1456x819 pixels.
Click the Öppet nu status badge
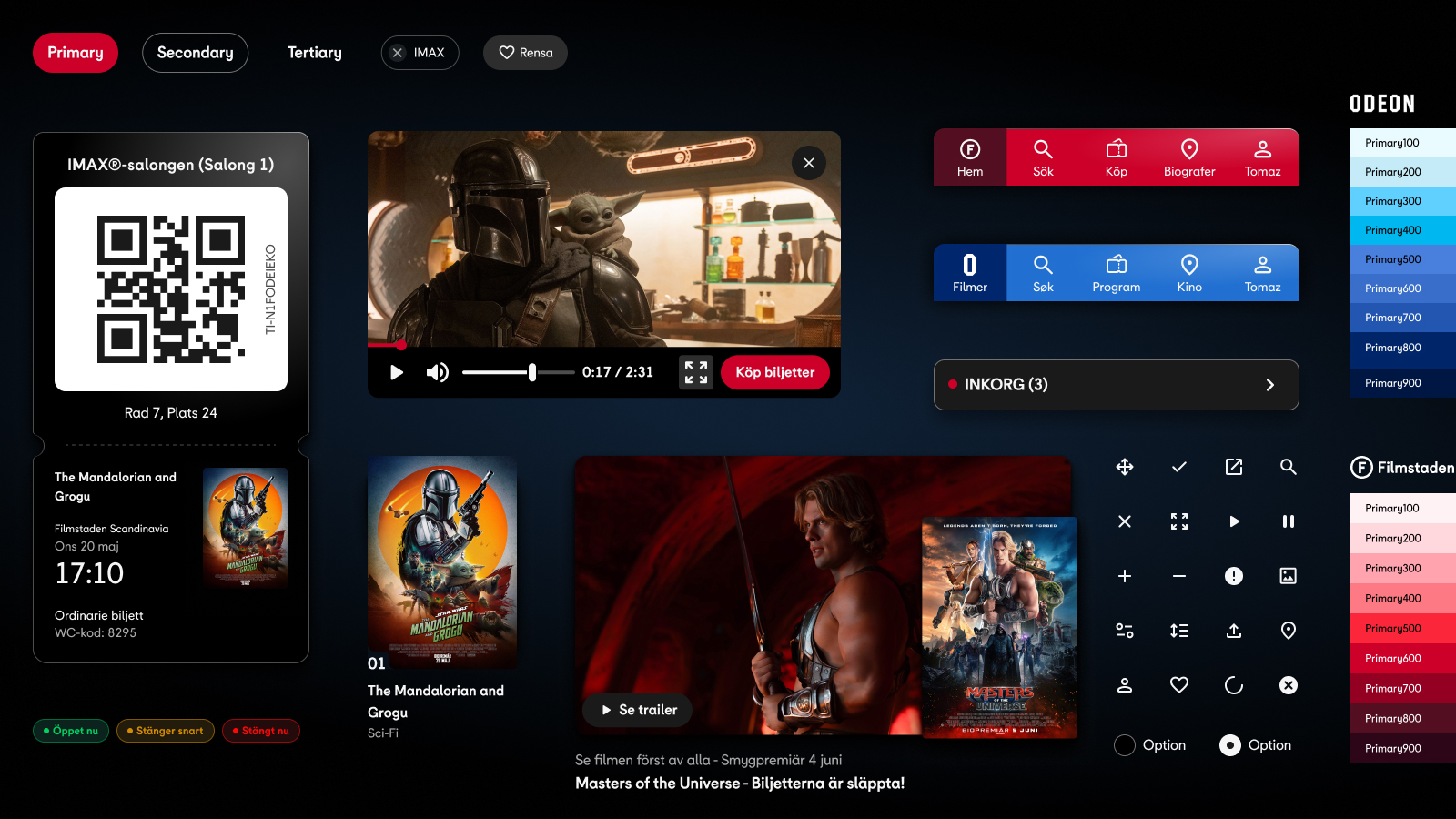(x=71, y=731)
